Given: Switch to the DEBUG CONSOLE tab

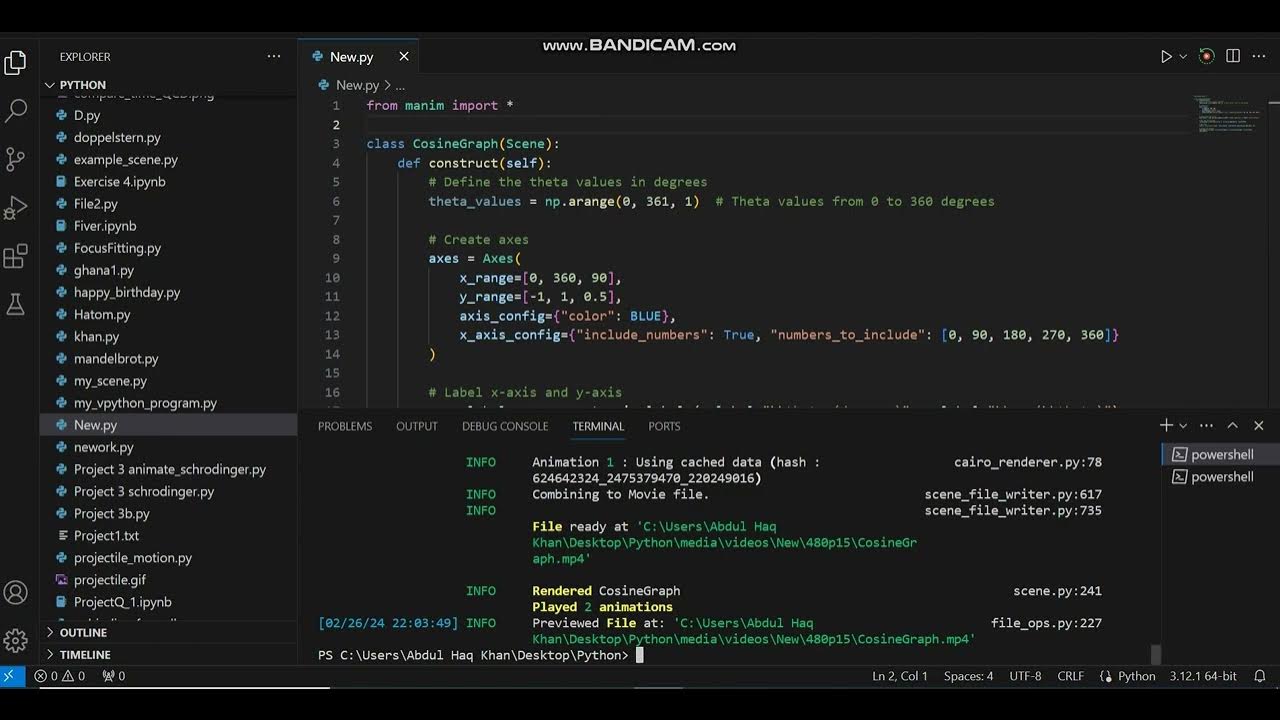Looking at the screenshot, I should (505, 426).
